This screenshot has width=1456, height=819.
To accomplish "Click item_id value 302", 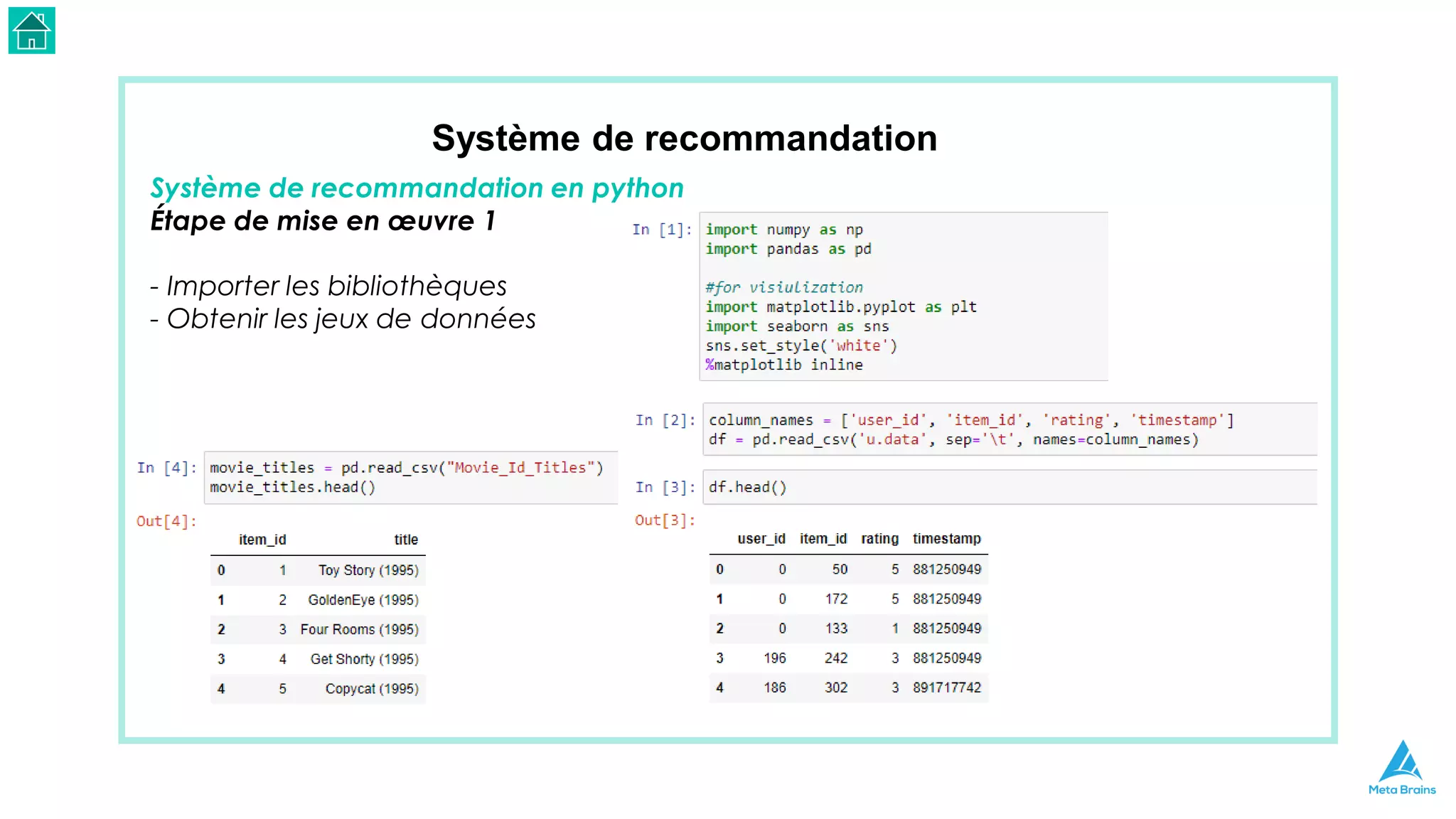I will (x=837, y=687).
